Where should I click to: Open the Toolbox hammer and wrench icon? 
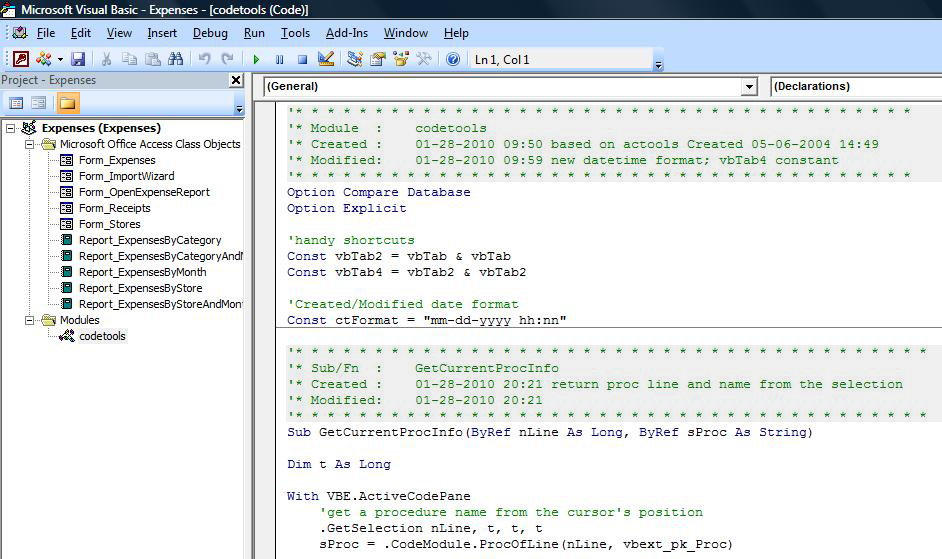pos(424,59)
